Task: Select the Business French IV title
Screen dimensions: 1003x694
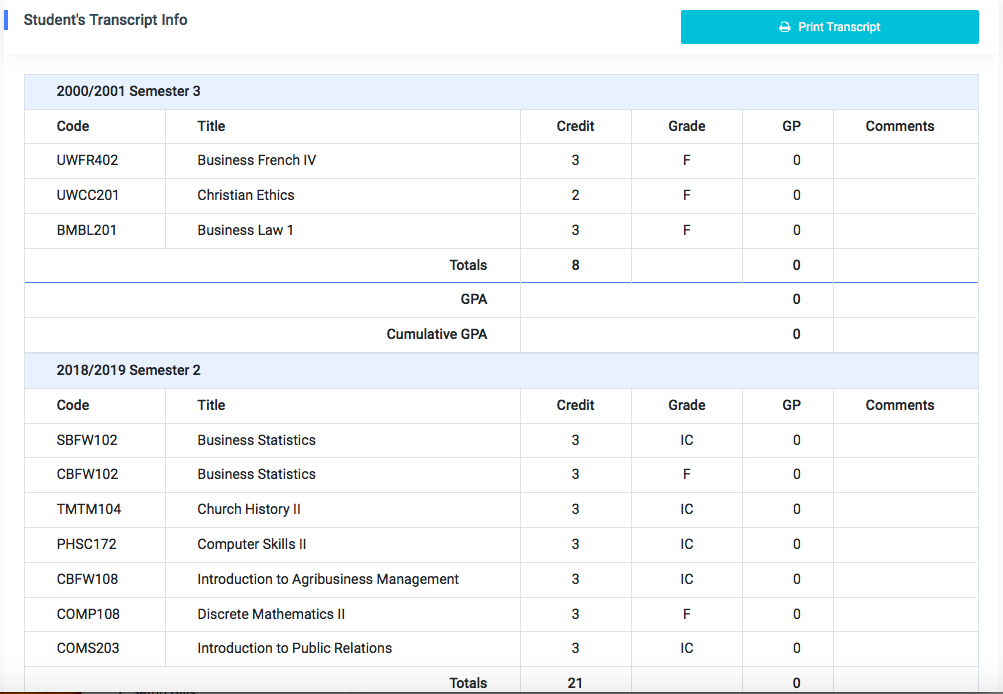Action: coord(256,161)
